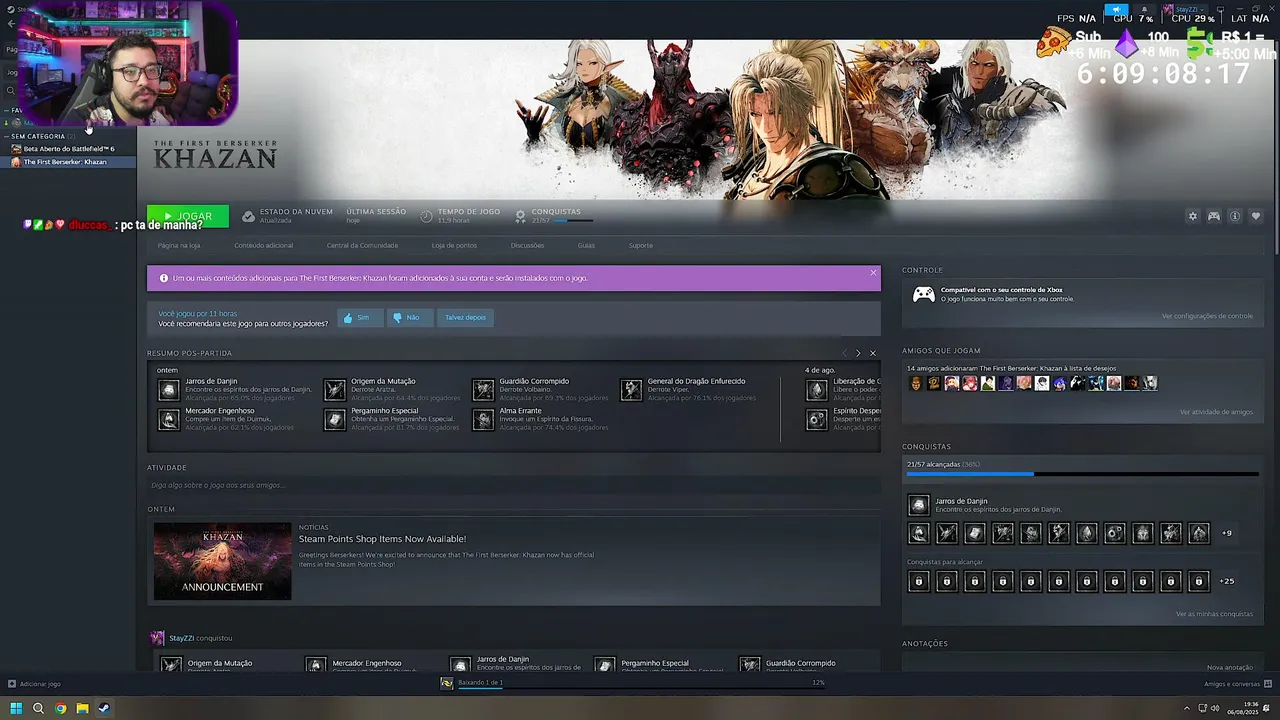This screenshot has height=720, width=1280.
Task: Open Discussões tab
Action: pos(527,245)
